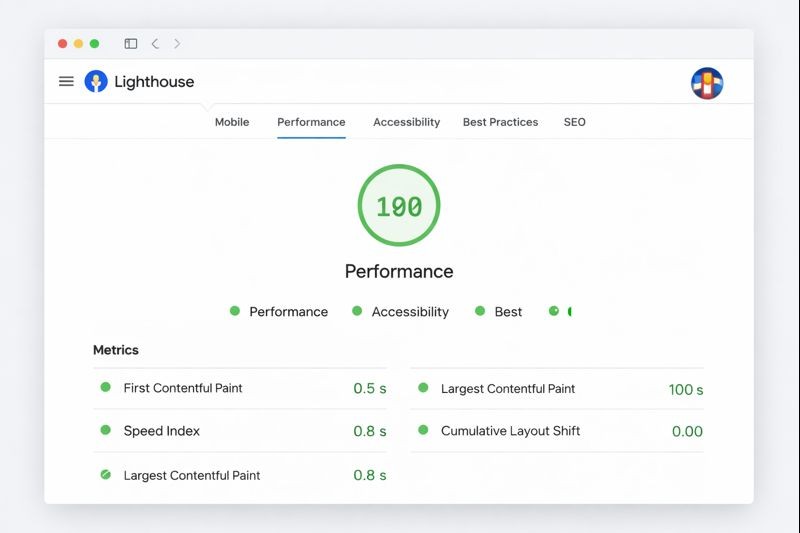
Task: Click green dot beside First Contentful Paint
Action: click(x=106, y=387)
